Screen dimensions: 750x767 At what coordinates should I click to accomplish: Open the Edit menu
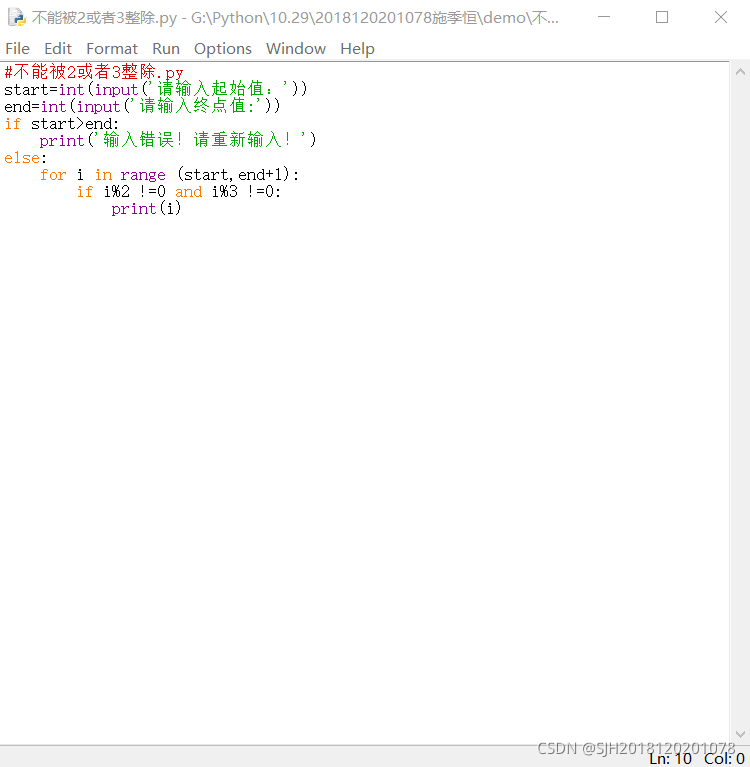pyautogui.click(x=58, y=48)
